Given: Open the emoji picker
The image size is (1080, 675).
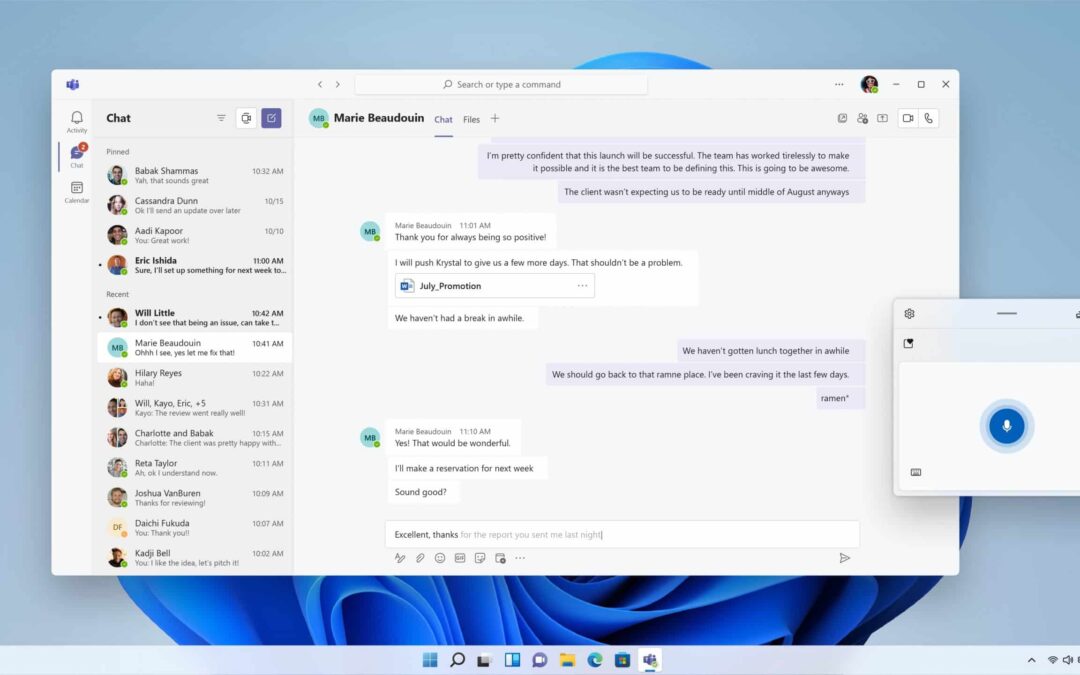Looking at the screenshot, I should (439, 558).
